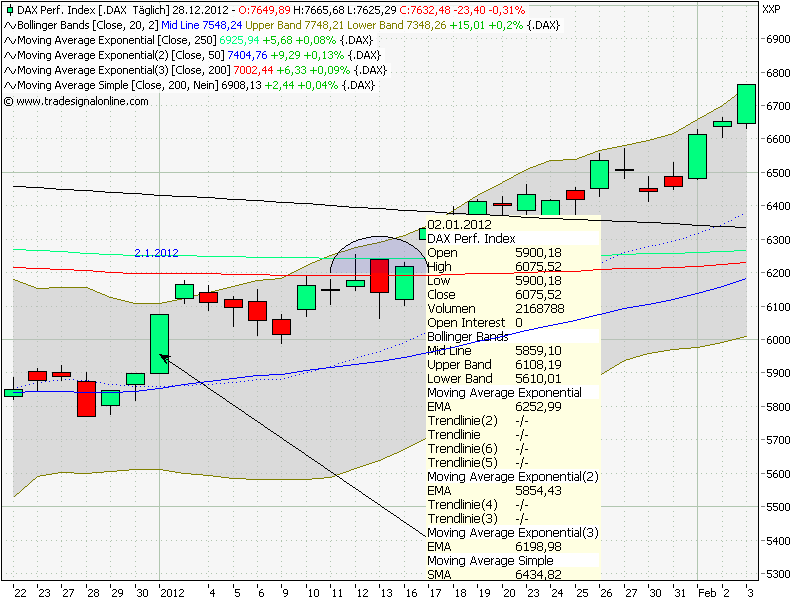Click the last green candle at Feb 3
The image size is (800, 600).
click(746, 104)
